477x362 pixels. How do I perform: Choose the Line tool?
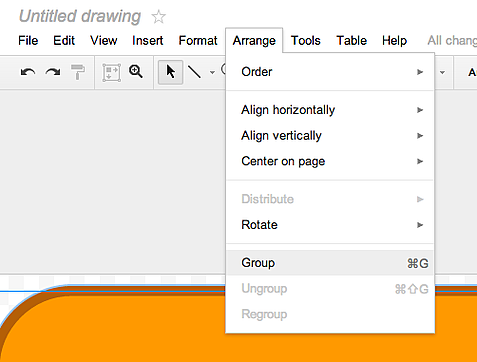194,72
